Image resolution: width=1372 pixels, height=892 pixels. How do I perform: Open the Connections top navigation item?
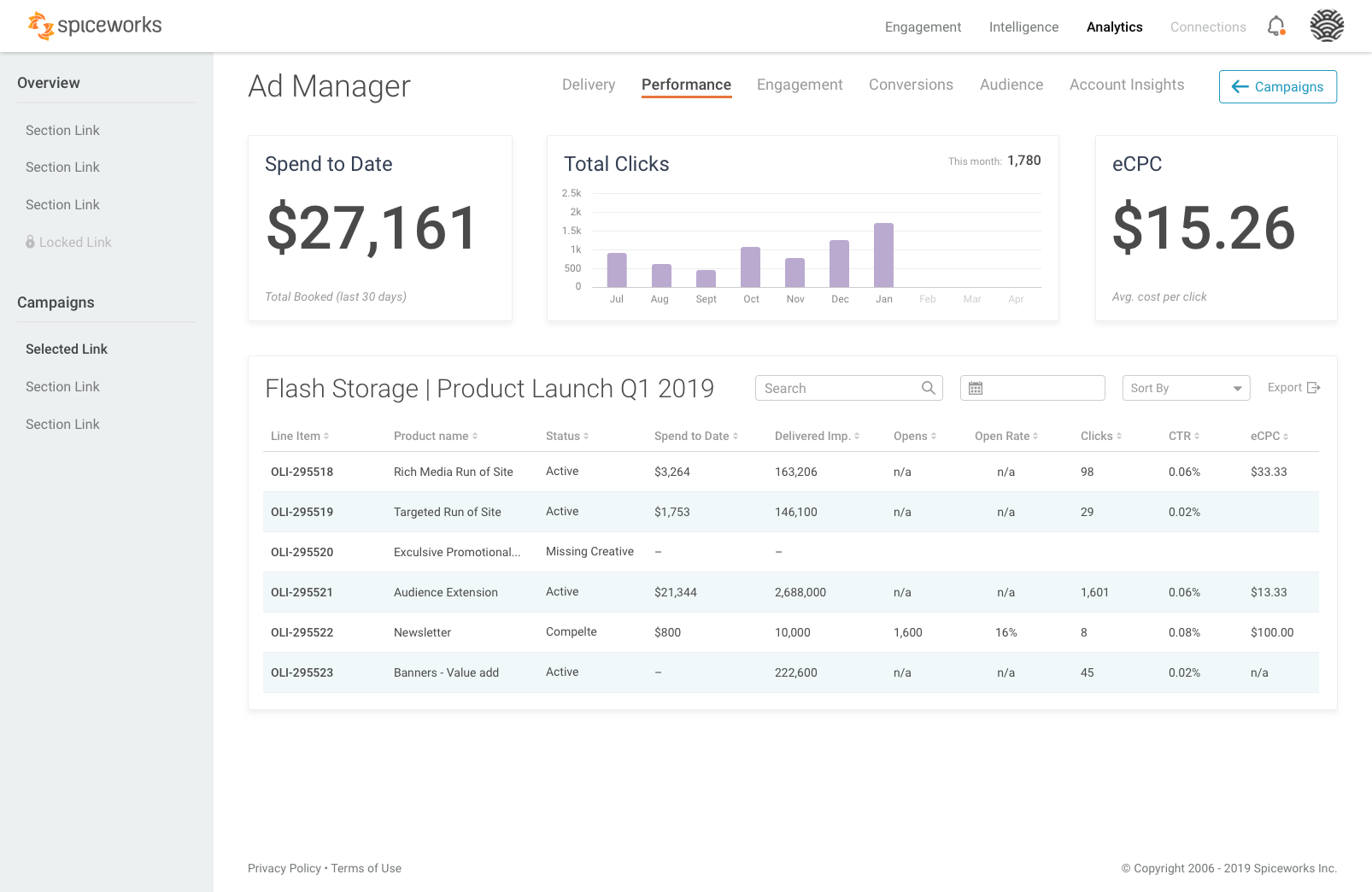1208,27
